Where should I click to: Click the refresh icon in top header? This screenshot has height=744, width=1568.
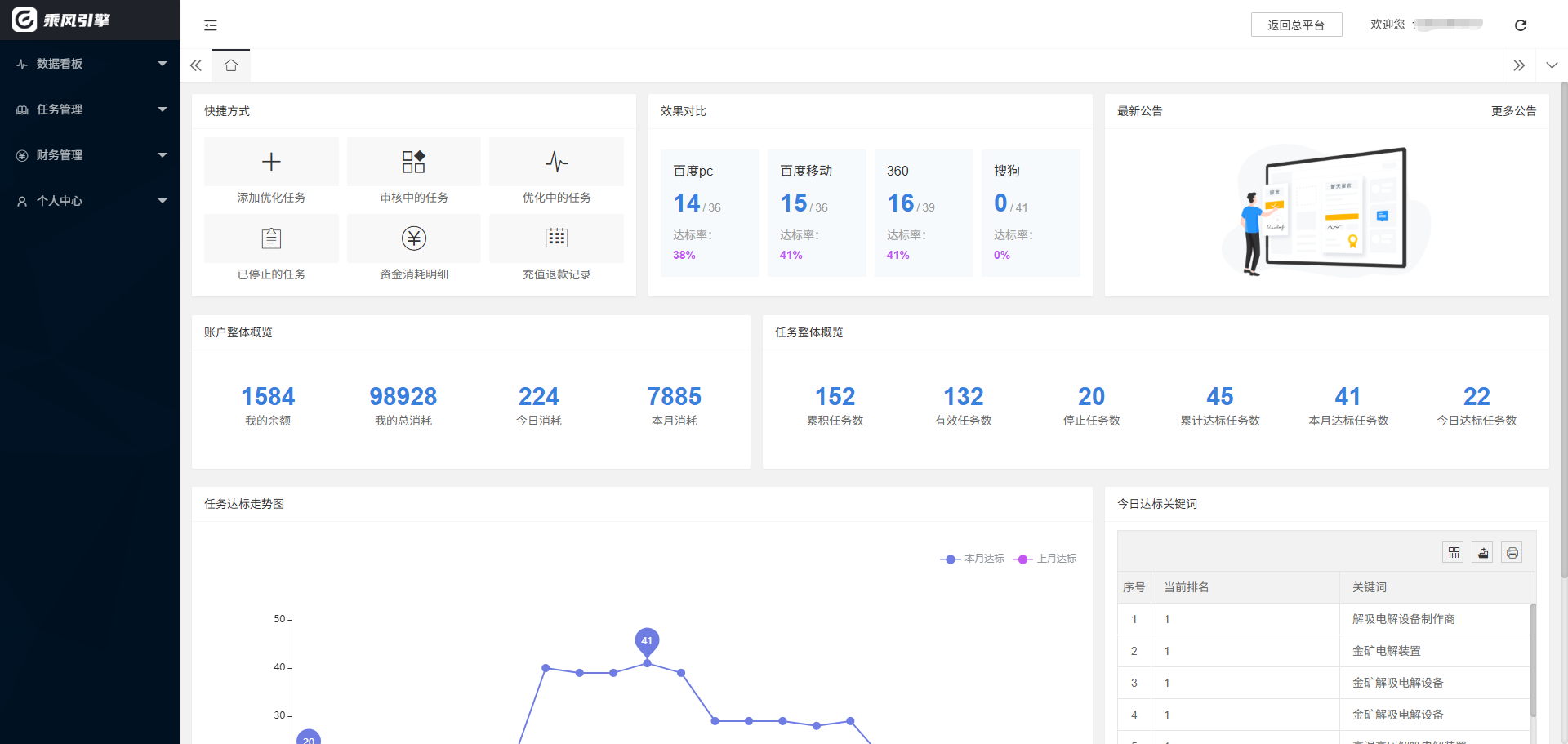(x=1520, y=25)
